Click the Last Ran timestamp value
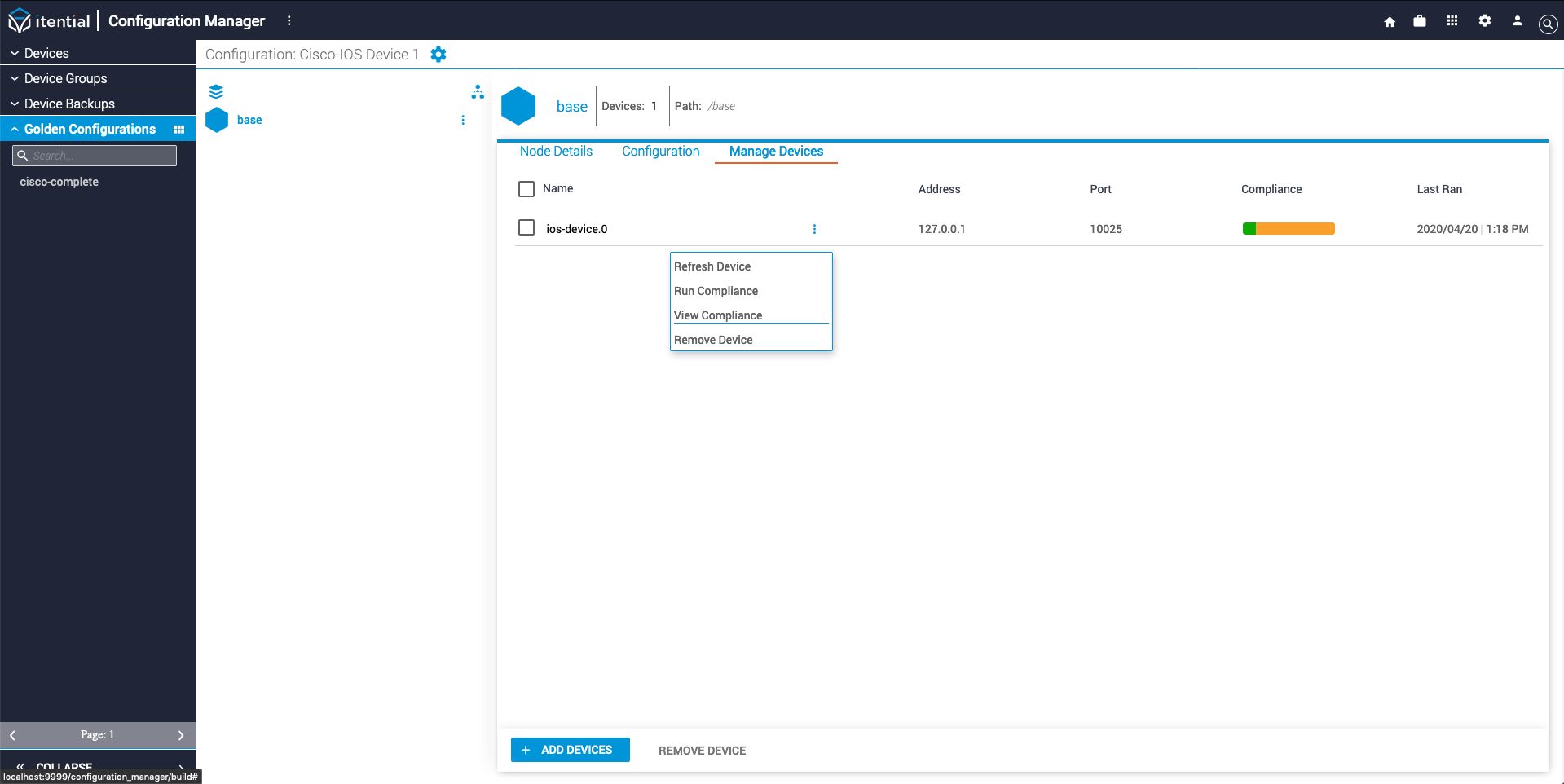The width and height of the screenshot is (1564, 784). coord(1473,229)
